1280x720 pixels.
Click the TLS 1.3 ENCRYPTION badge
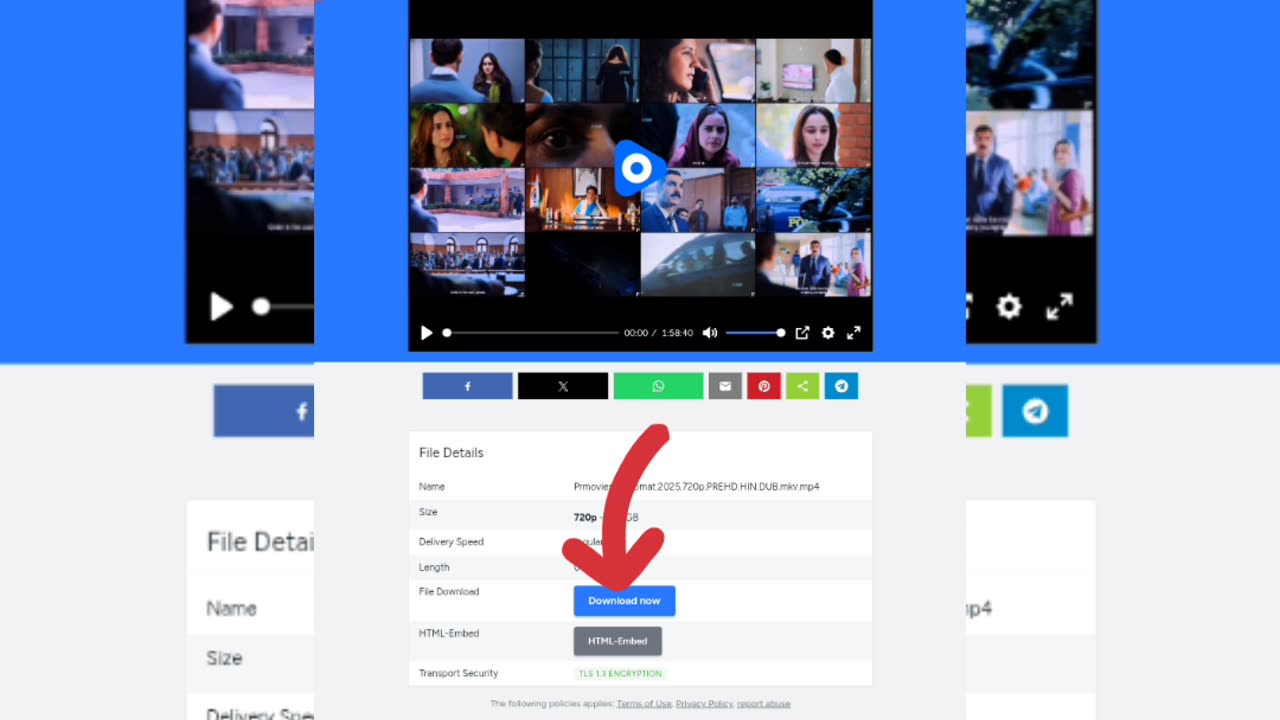[621, 674]
